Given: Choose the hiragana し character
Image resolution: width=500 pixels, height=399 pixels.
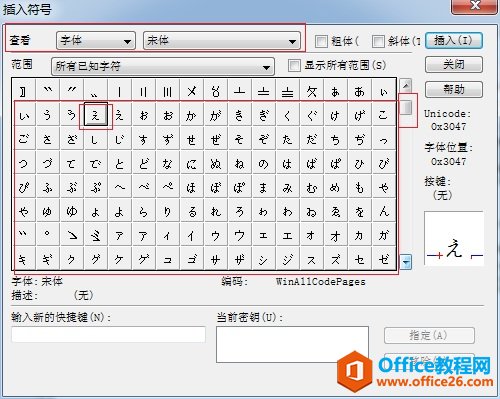Looking at the screenshot, I should (95, 139).
